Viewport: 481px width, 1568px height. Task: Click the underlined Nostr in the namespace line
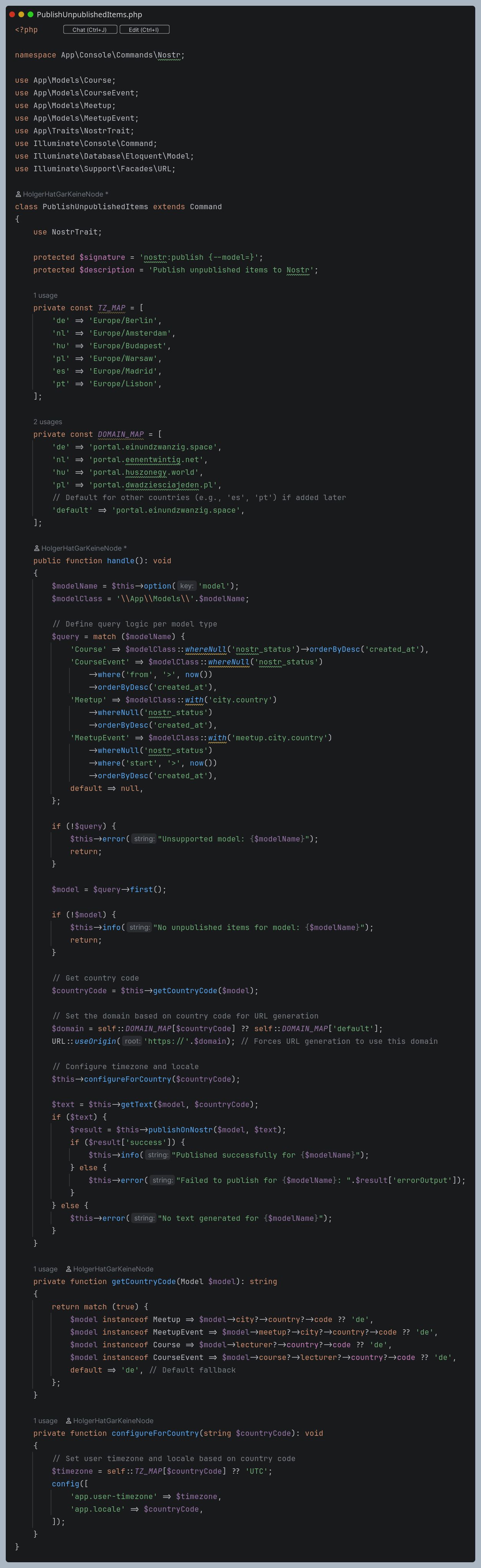(168, 56)
